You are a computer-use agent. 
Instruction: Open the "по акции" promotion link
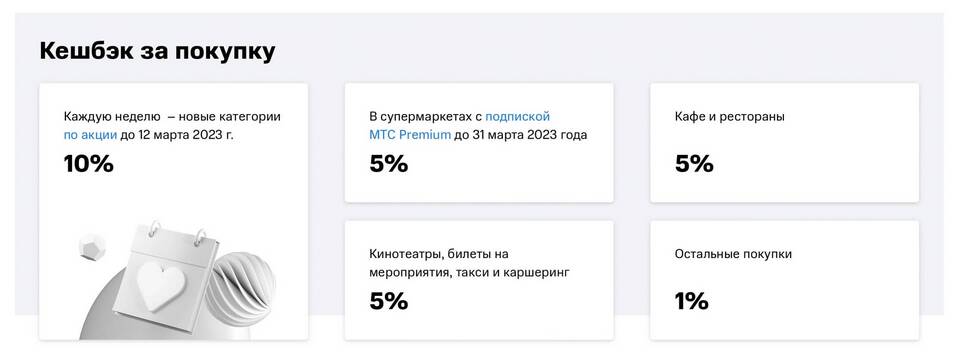(90, 135)
